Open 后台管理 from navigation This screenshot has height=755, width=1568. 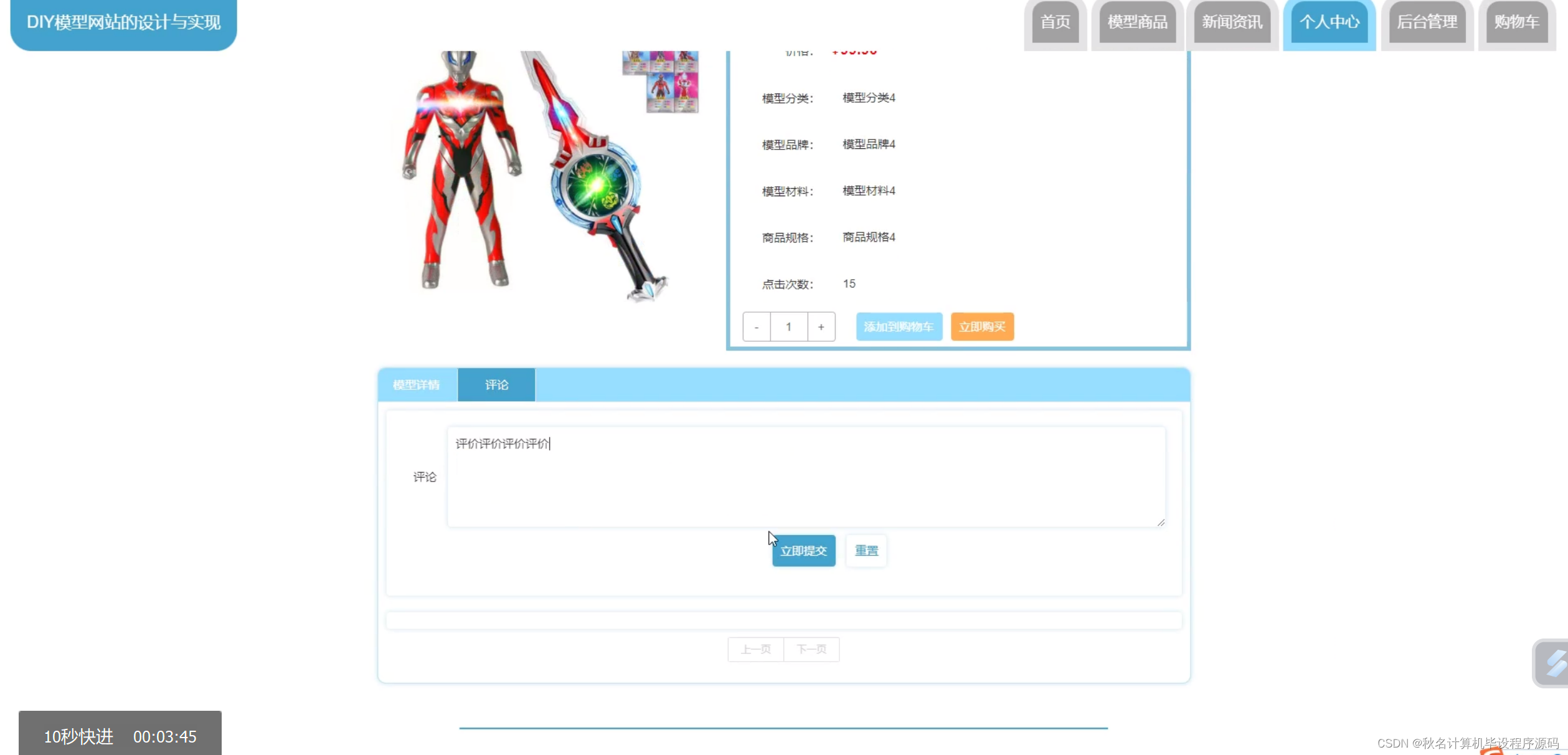[x=1427, y=22]
